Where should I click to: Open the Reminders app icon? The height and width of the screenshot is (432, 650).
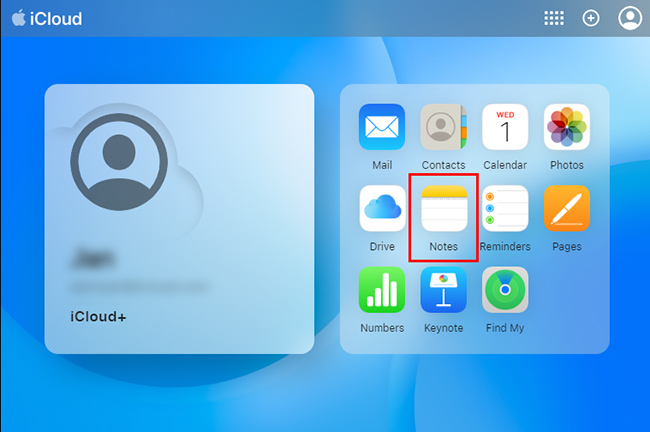click(x=505, y=208)
